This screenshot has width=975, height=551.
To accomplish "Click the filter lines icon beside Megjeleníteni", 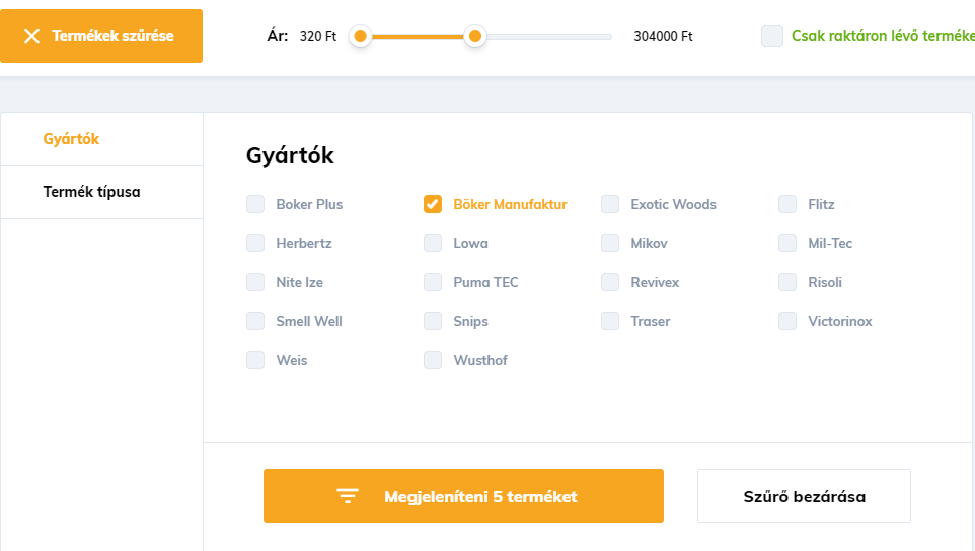I will coord(348,496).
